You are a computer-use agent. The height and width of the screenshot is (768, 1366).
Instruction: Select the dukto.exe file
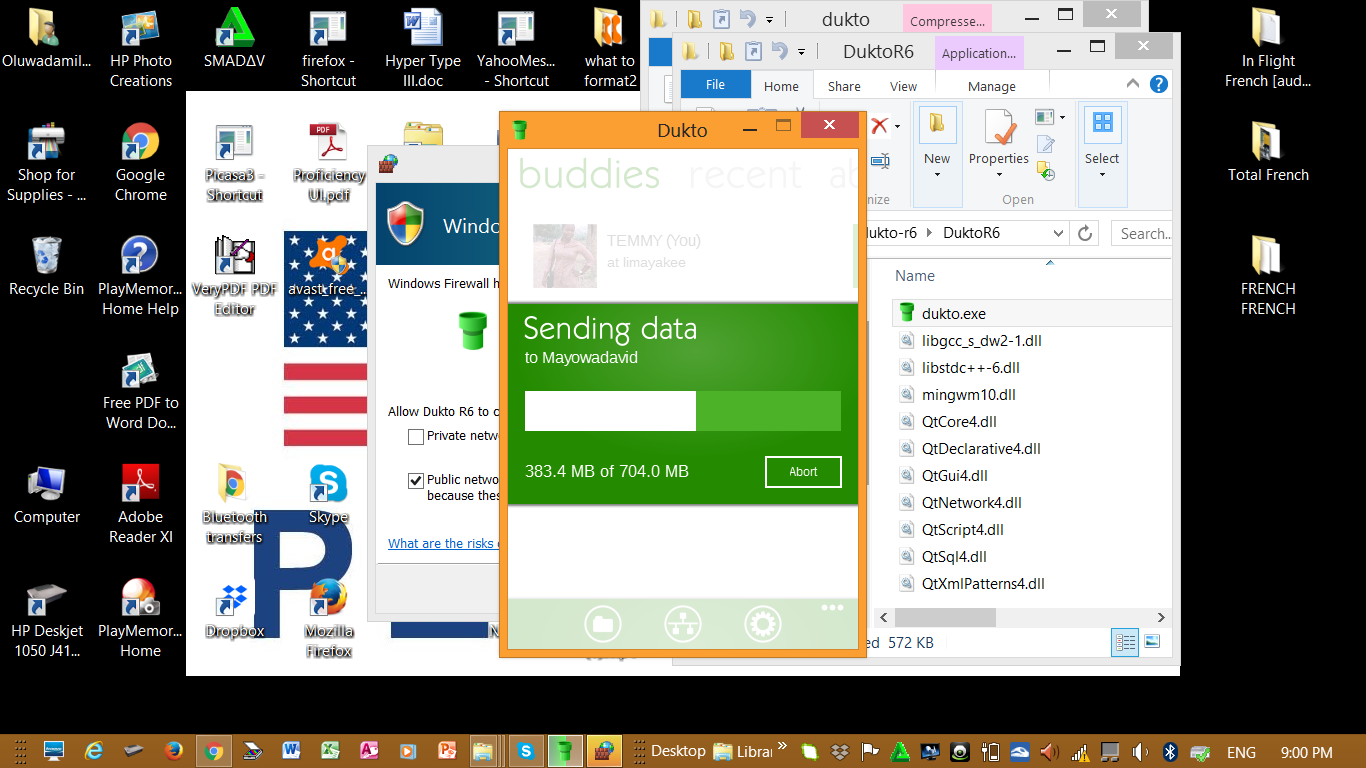1030,313
